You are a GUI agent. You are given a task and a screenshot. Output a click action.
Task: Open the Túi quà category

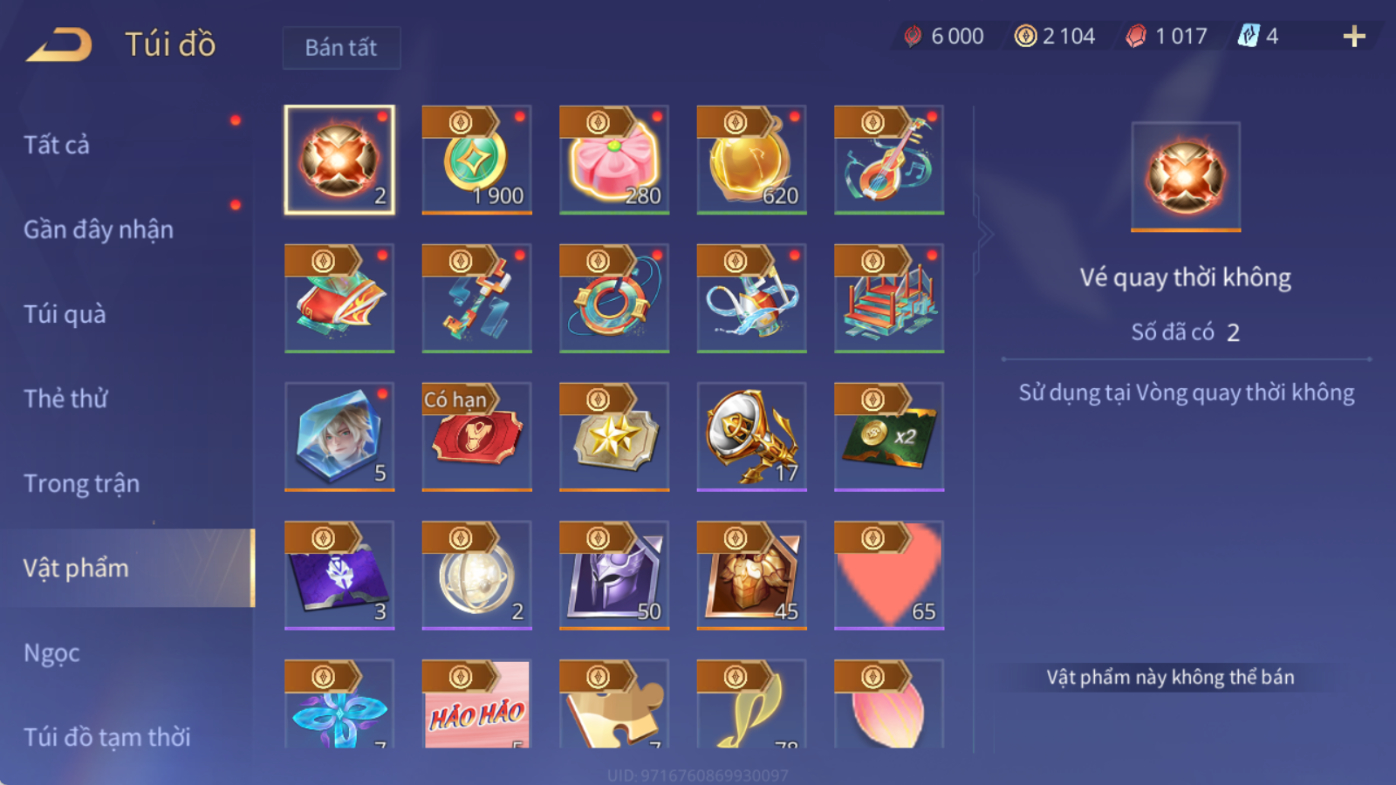click(65, 314)
